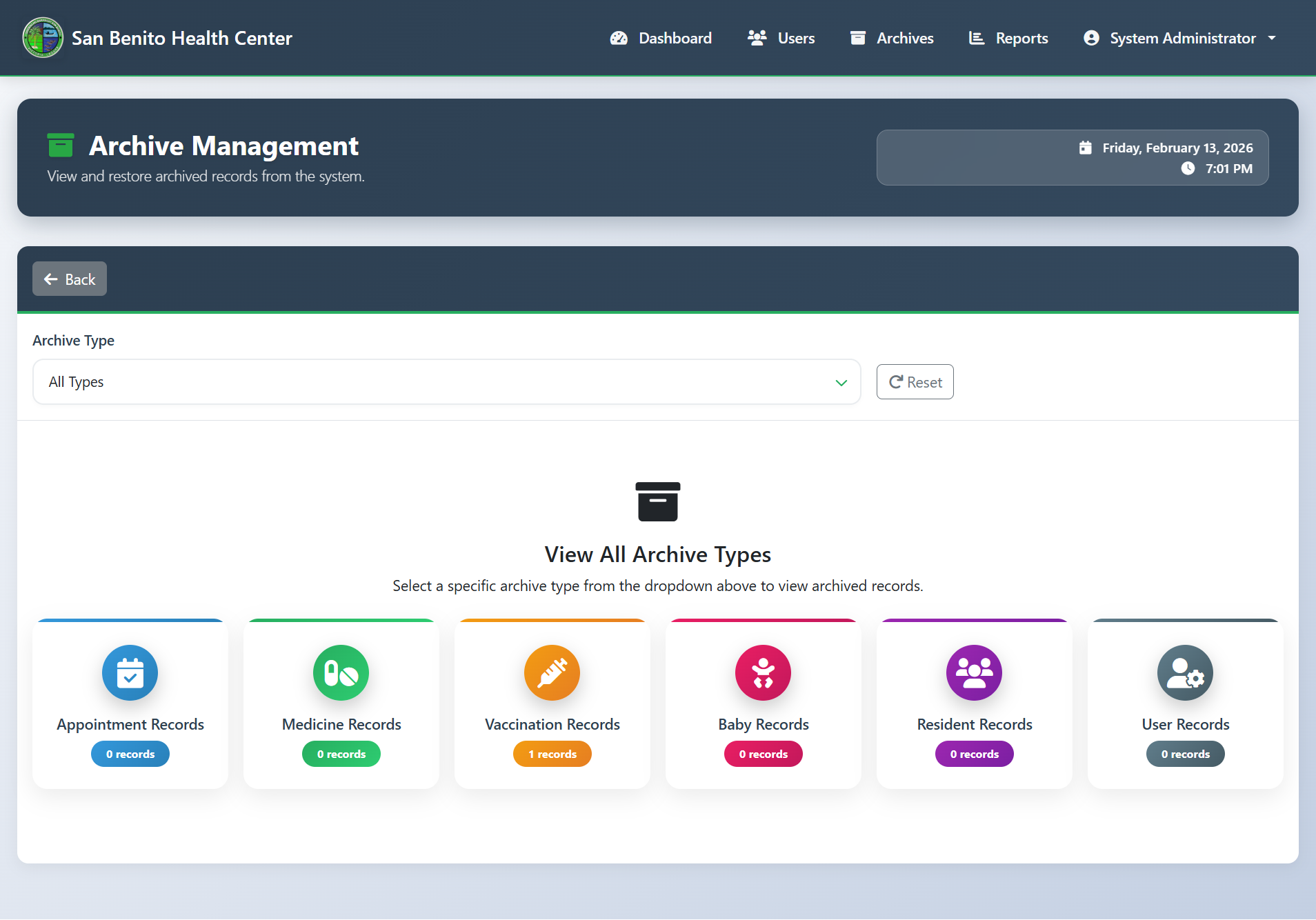Click the green Medicine Records pill icon
Screen dimensions: 1316x920
click(x=341, y=672)
